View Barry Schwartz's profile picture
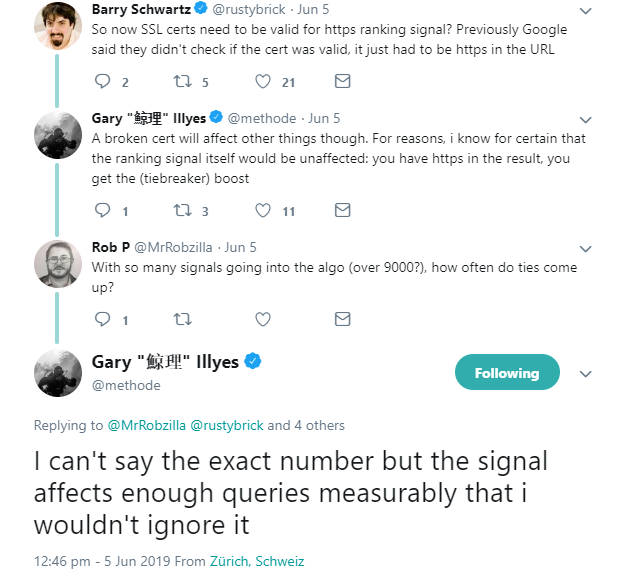The image size is (624, 577). coord(58,27)
